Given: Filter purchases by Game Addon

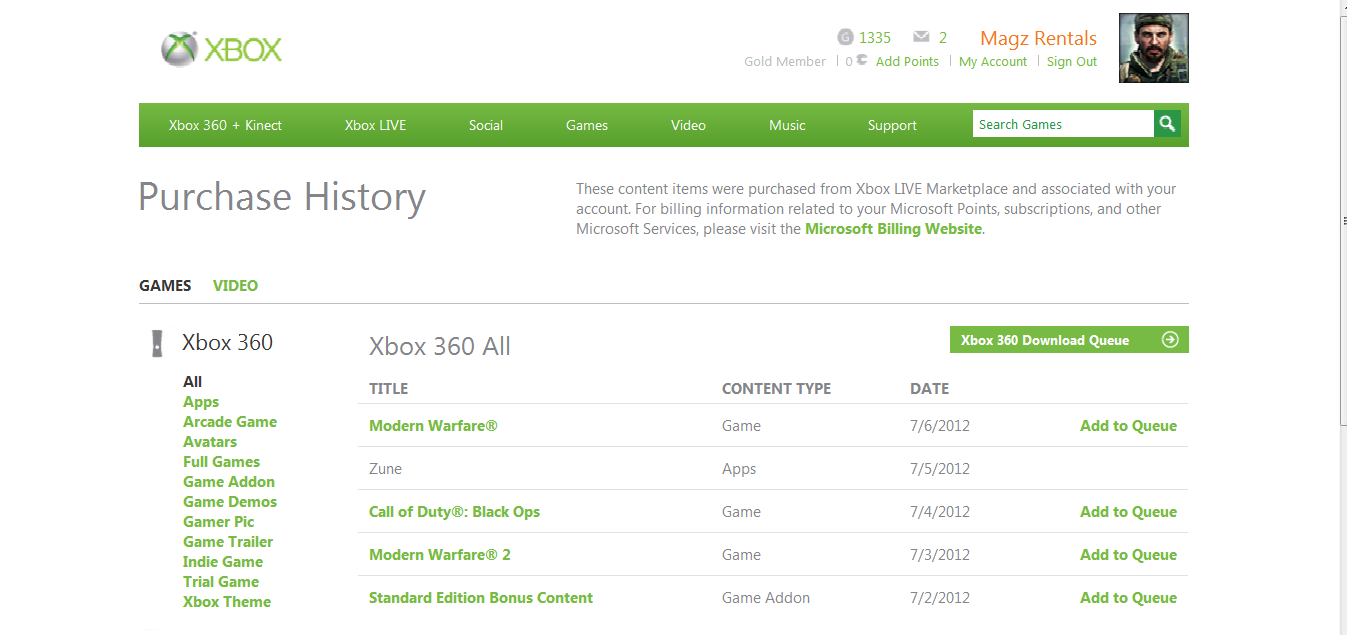Looking at the screenshot, I should click(229, 482).
